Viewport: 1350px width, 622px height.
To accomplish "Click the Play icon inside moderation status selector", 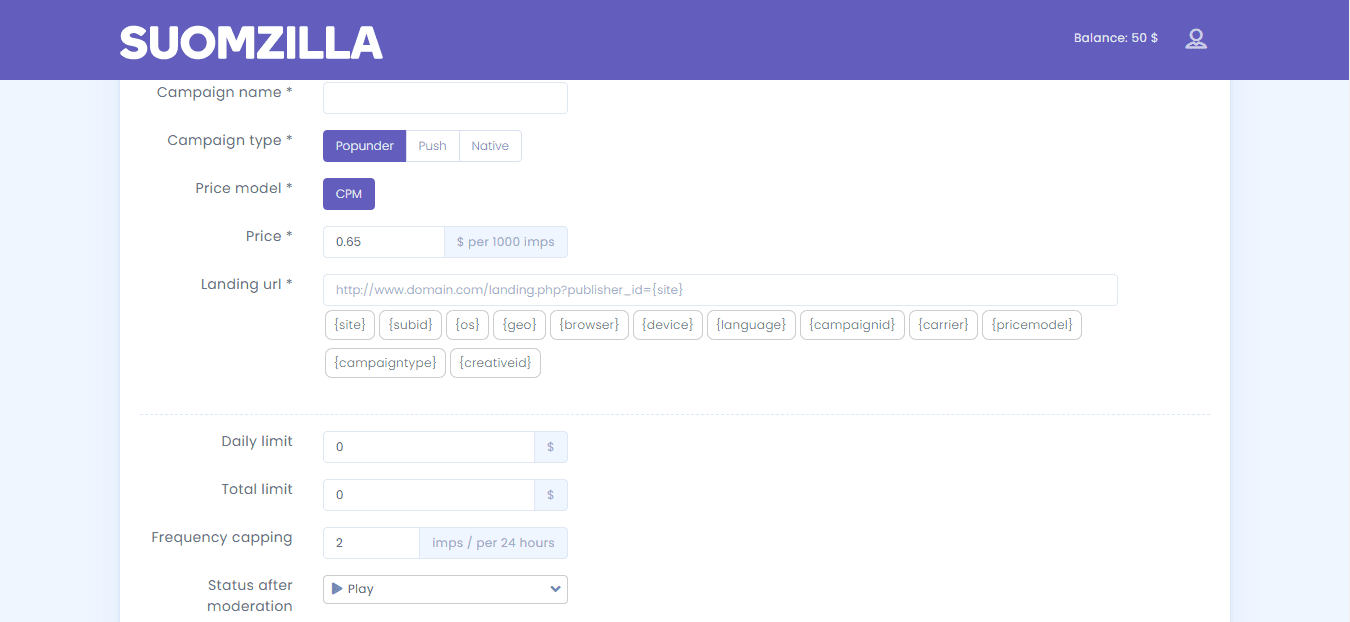I will 336,589.
